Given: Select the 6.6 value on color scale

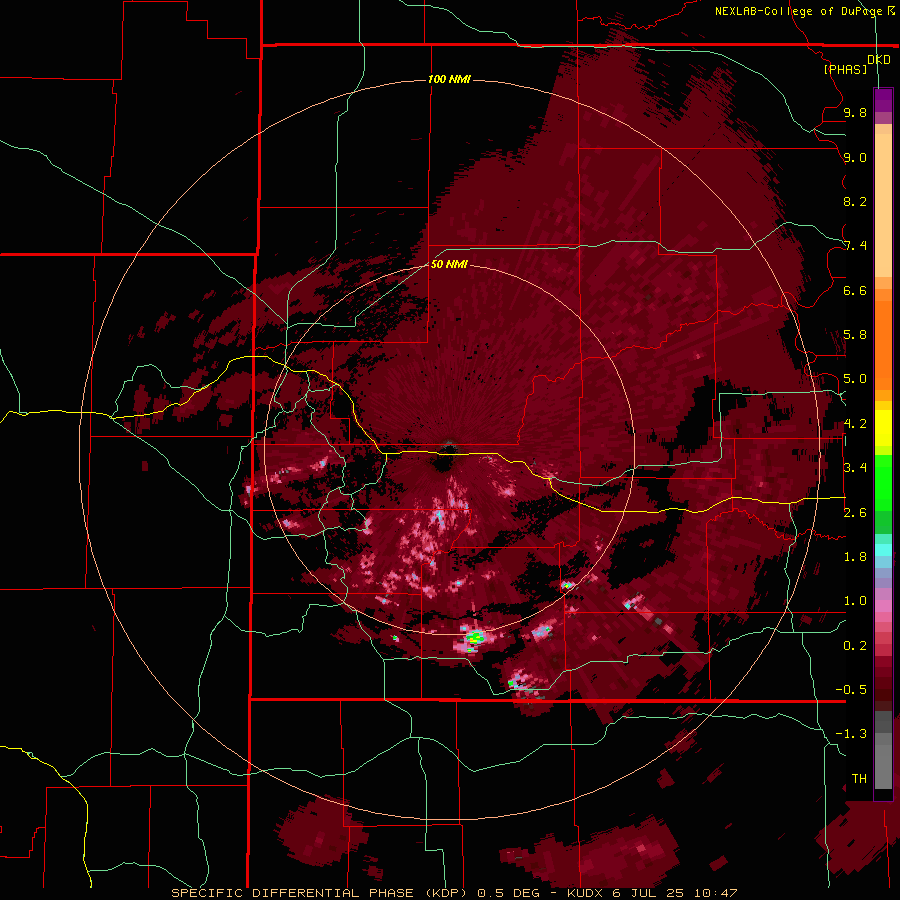Looking at the screenshot, I should [855, 290].
